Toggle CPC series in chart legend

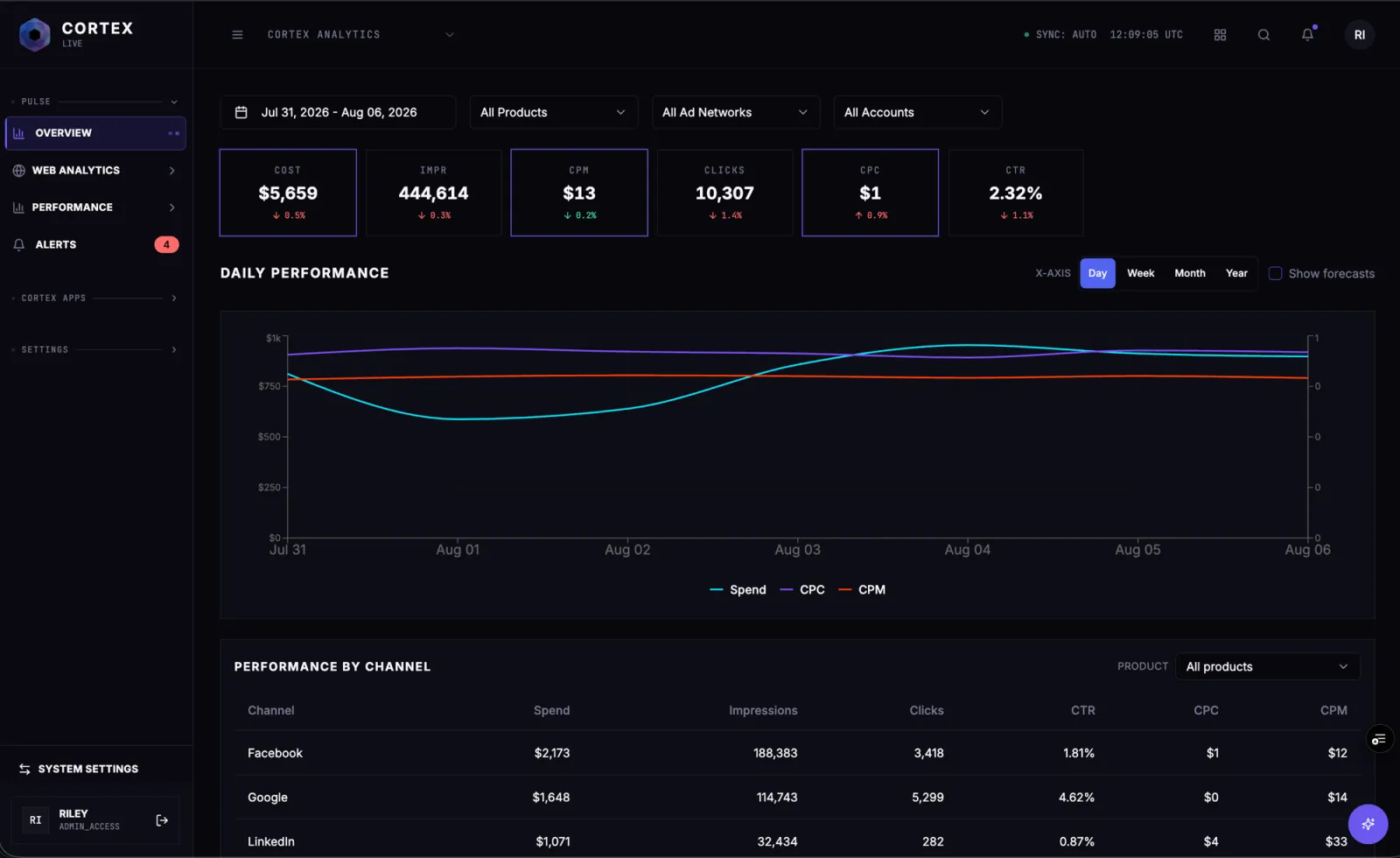(802, 590)
